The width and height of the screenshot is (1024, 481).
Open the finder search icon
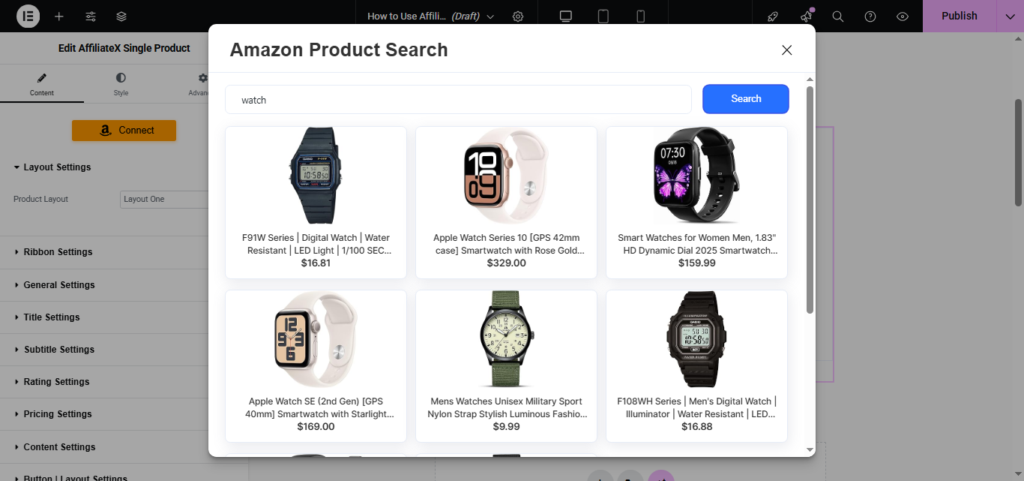(x=838, y=16)
